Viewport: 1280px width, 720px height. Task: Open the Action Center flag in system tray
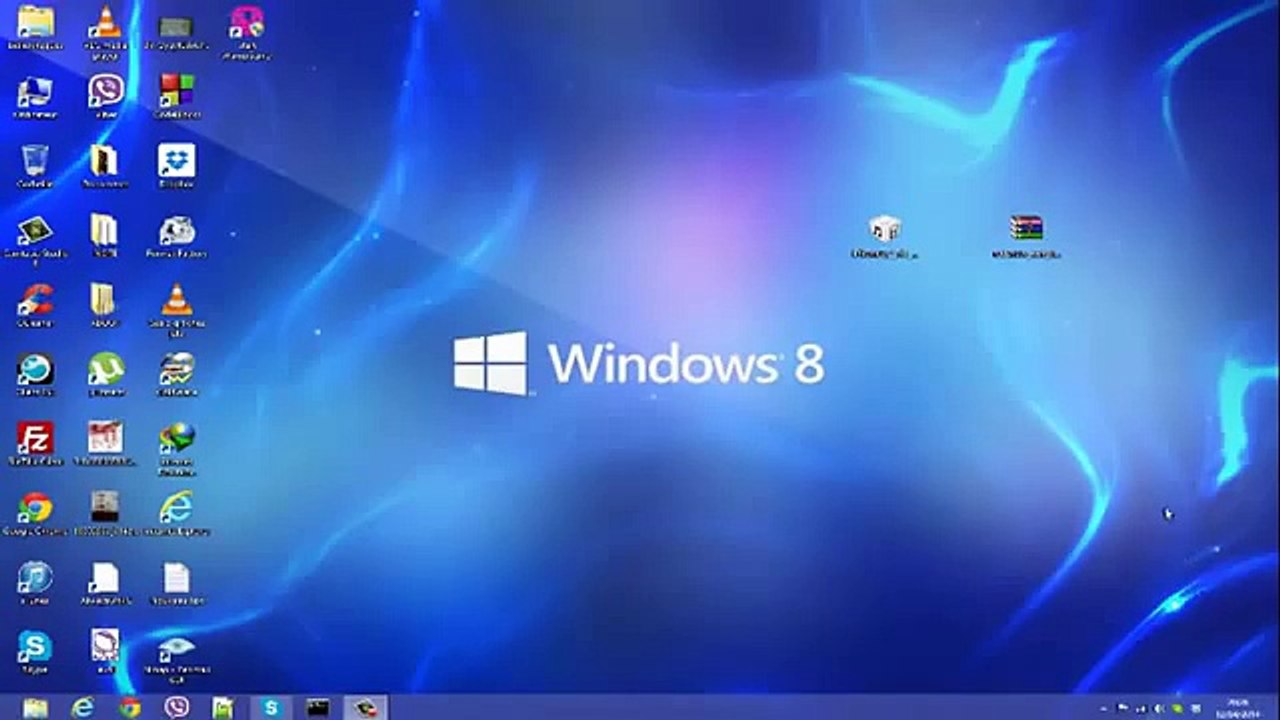tap(1124, 708)
